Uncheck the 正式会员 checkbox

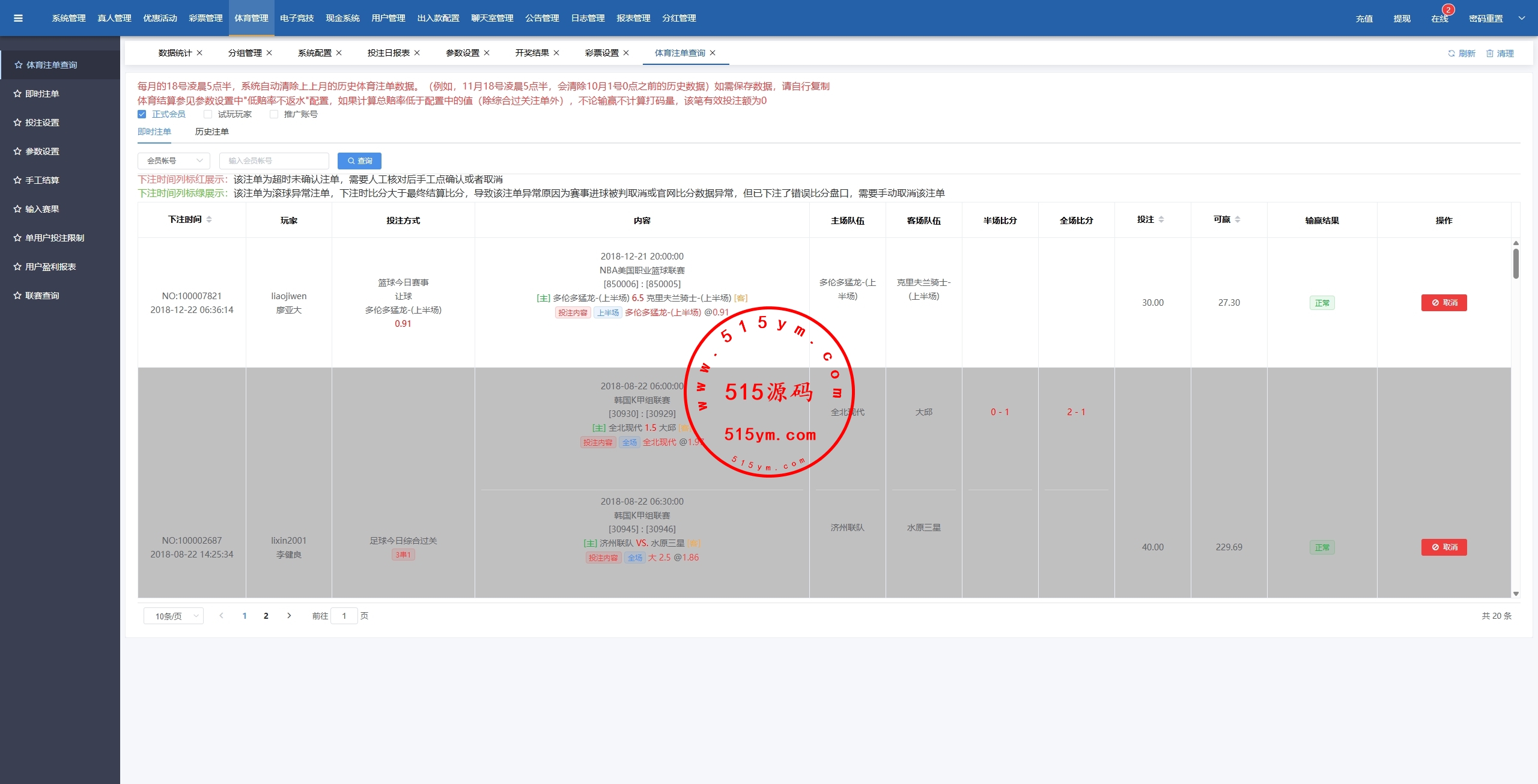click(142, 114)
